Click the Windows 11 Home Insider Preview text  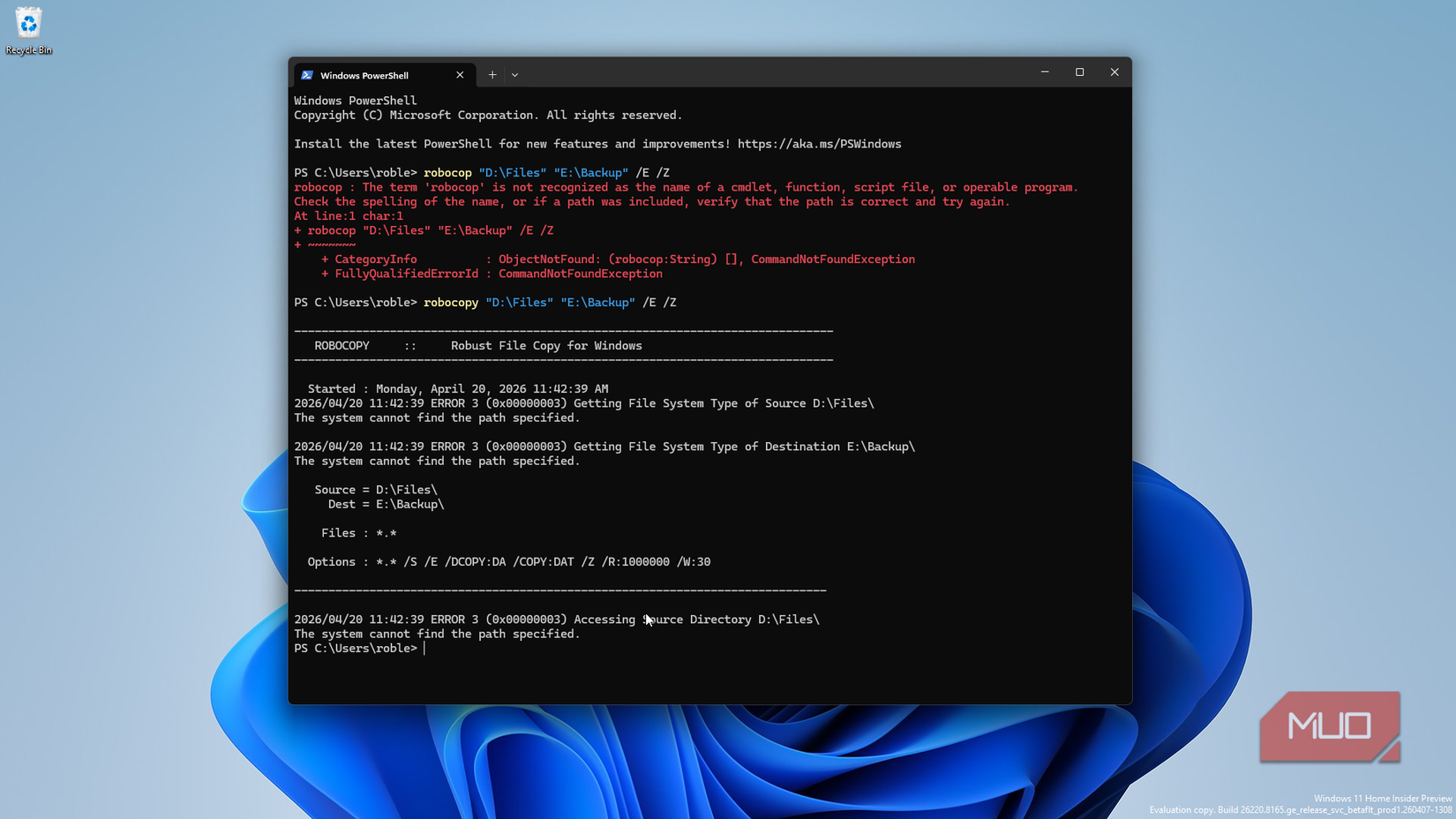[x=1382, y=799]
